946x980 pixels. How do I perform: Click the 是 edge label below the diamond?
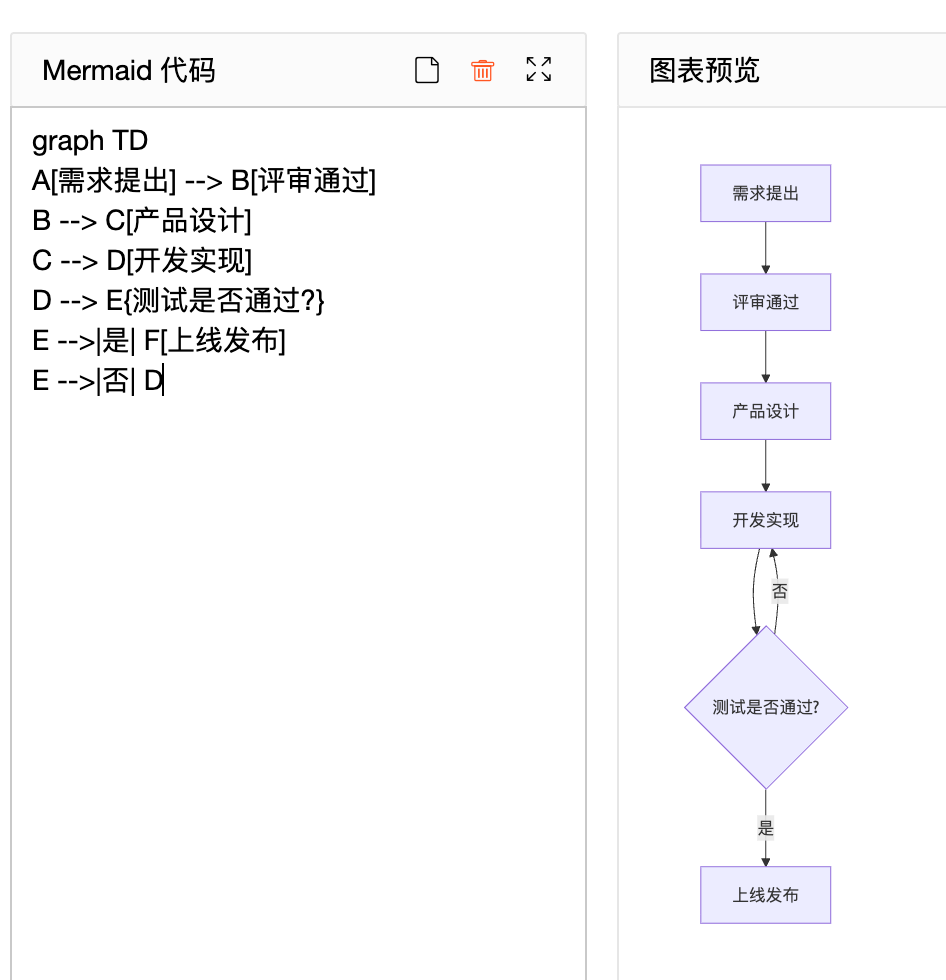(766, 828)
